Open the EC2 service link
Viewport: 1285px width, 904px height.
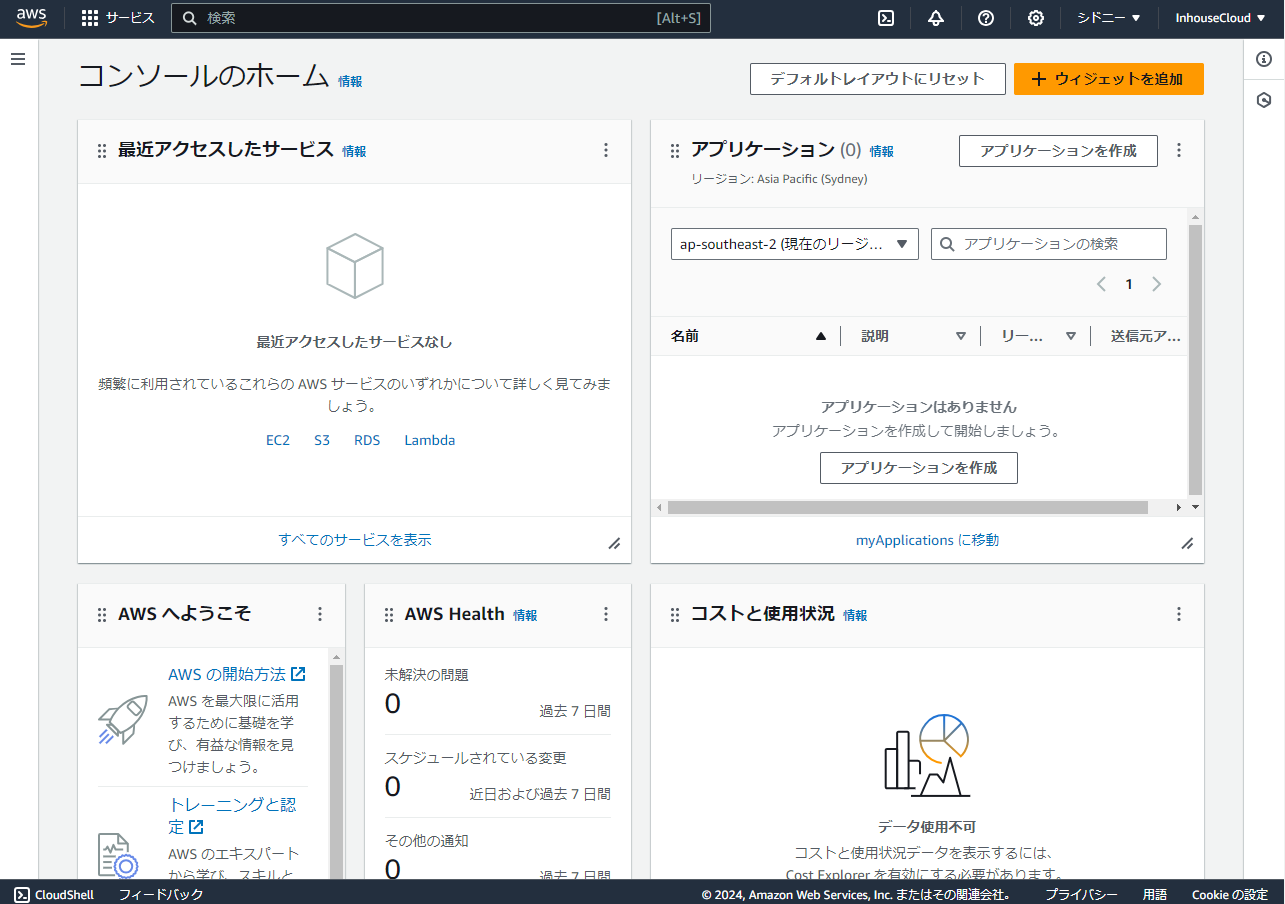tap(278, 440)
